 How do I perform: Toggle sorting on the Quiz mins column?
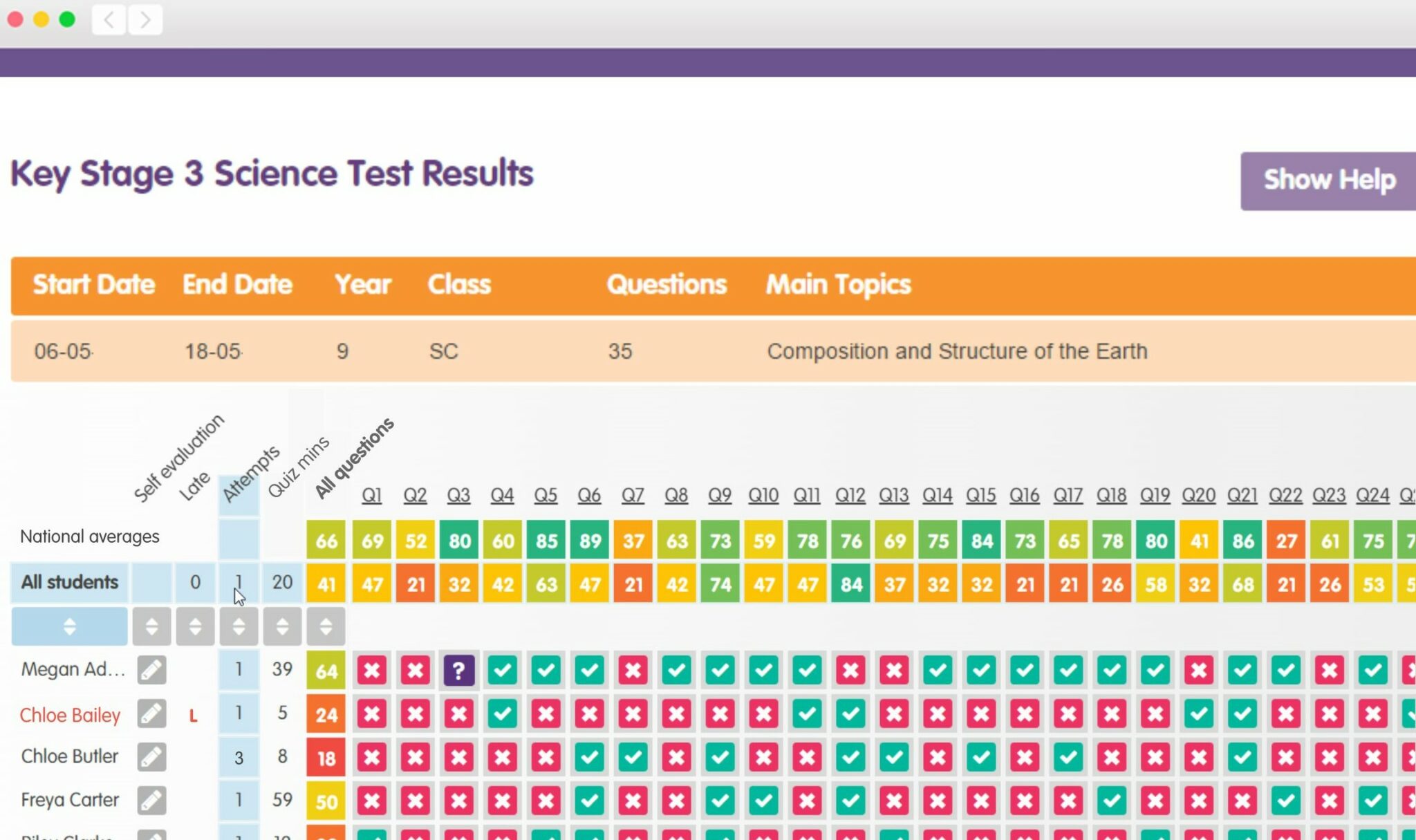282,626
